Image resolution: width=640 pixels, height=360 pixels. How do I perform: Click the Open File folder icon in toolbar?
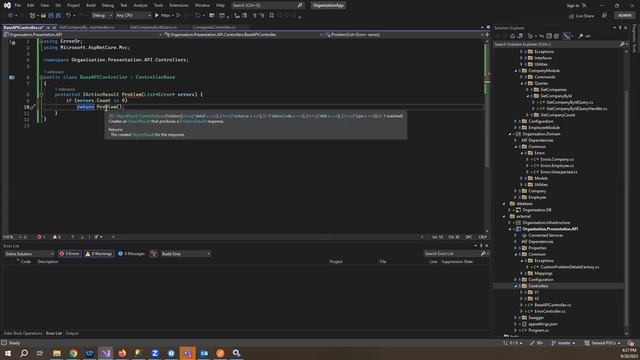pyautogui.click(x=43, y=16)
